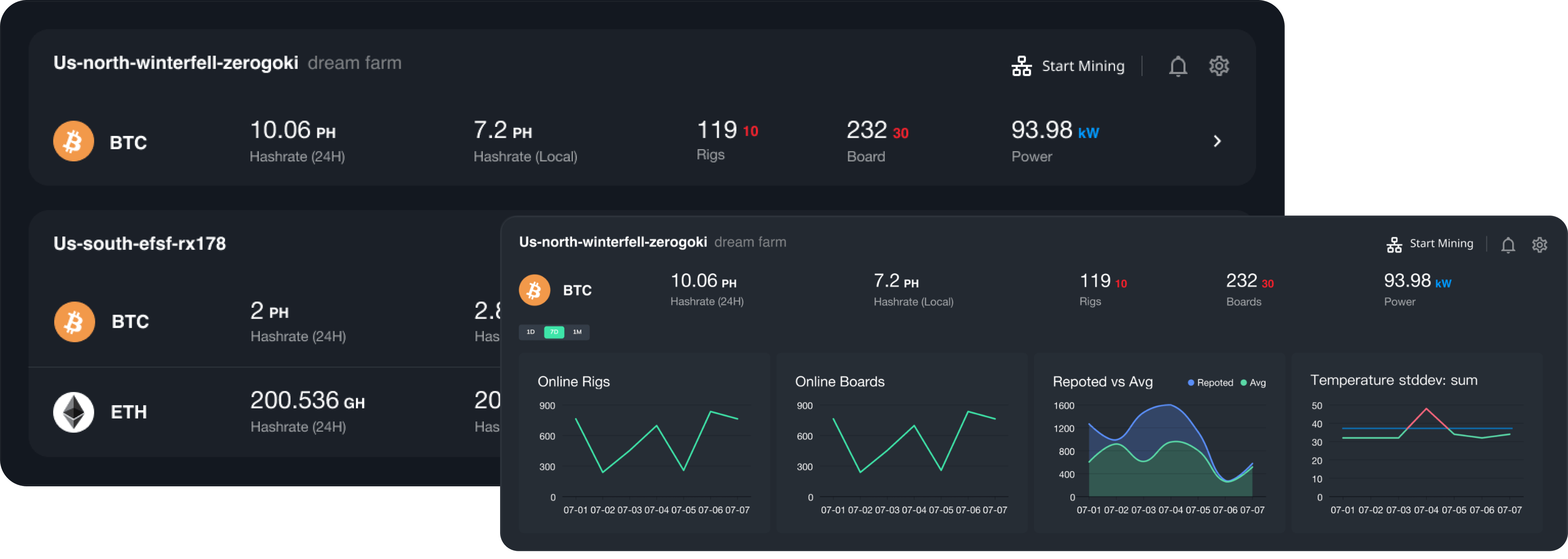The width and height of the screenshot is (1568, 559).
Task: Click the Bitcoin icon in the detail panel
Action: (535, 290)
